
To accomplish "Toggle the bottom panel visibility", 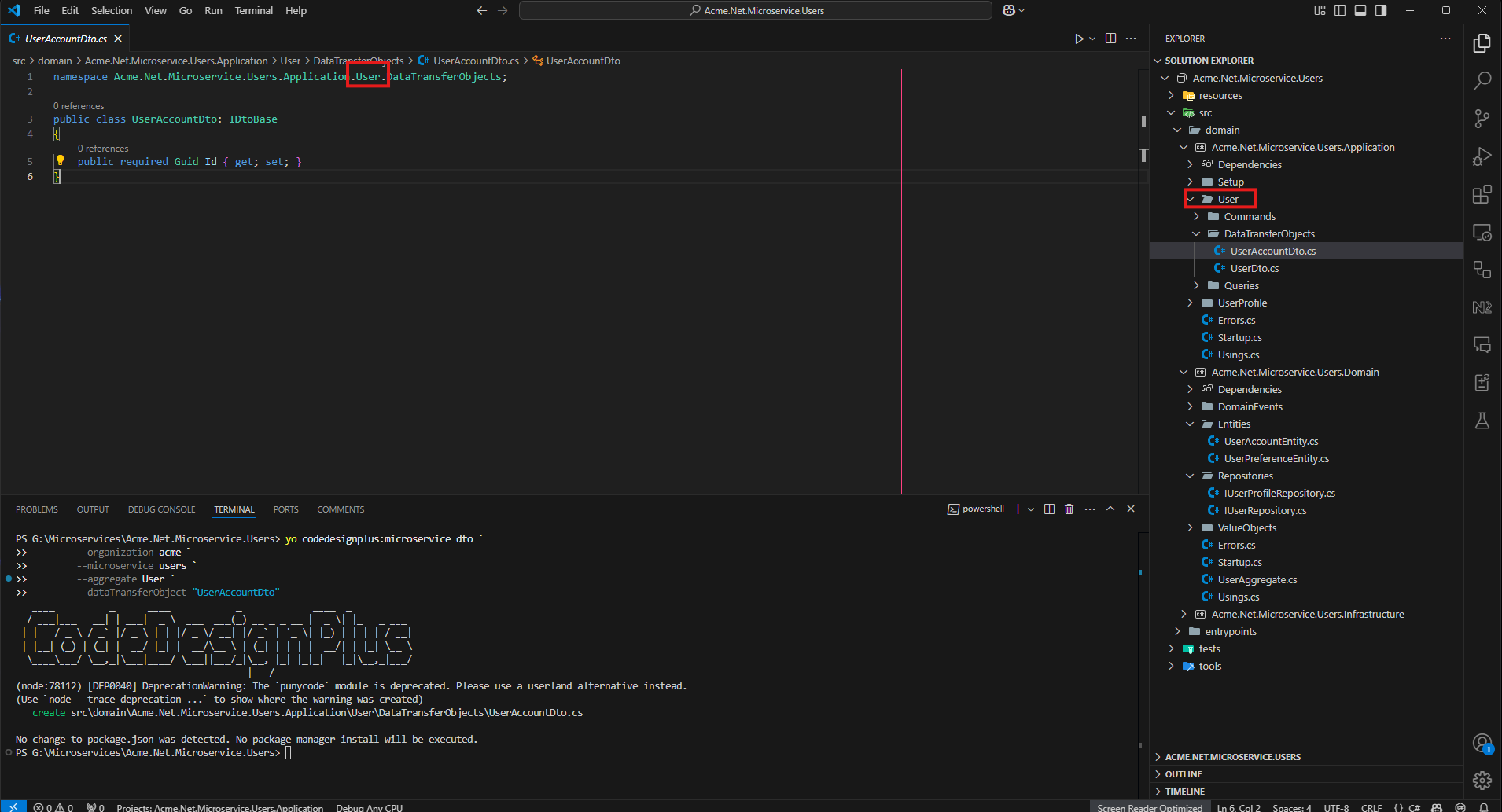I will tap(1360, 10).
